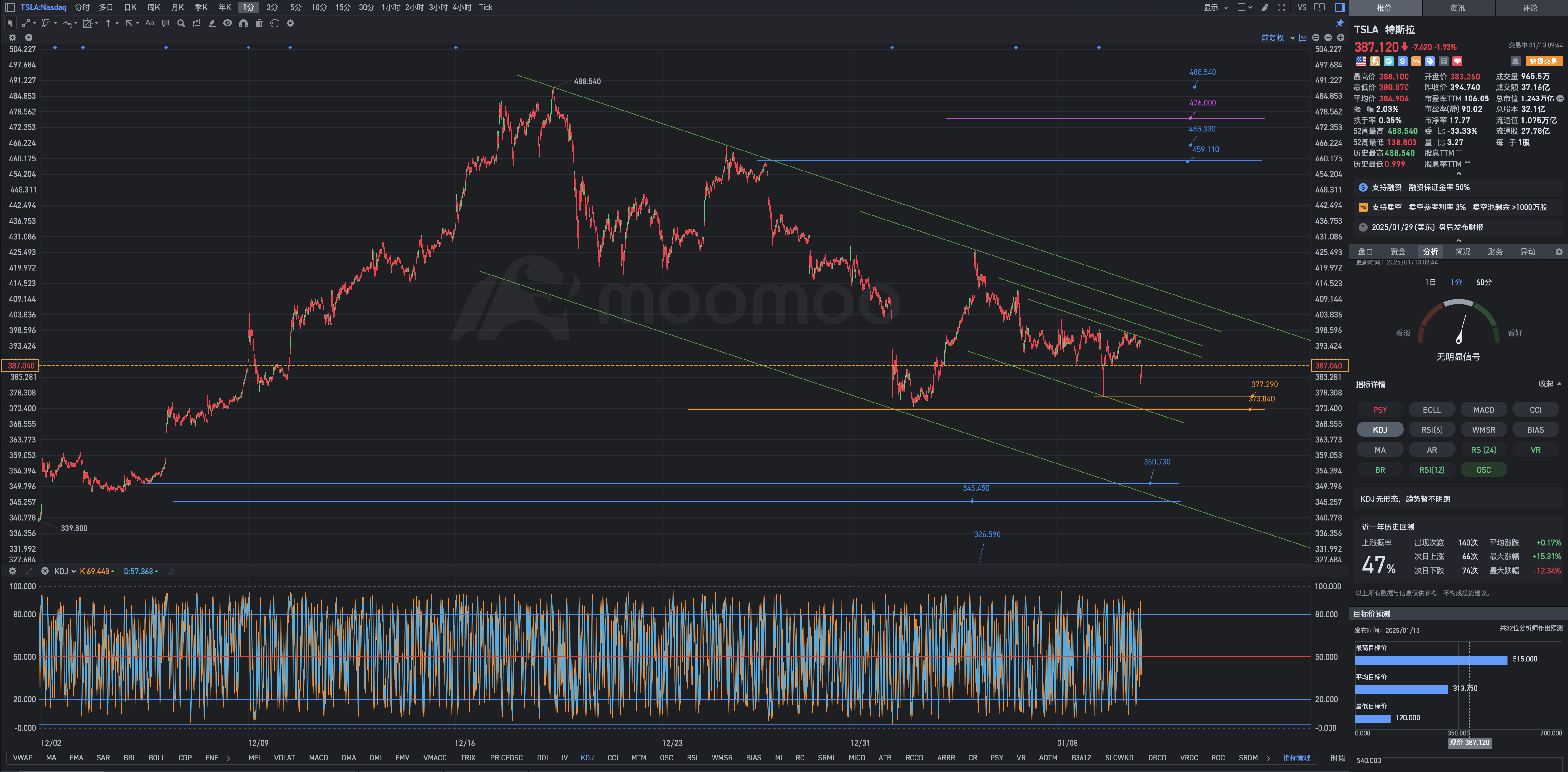Click the open-book icon
This screenshot has height=772, width=1568.
(x=1320, y=7)
